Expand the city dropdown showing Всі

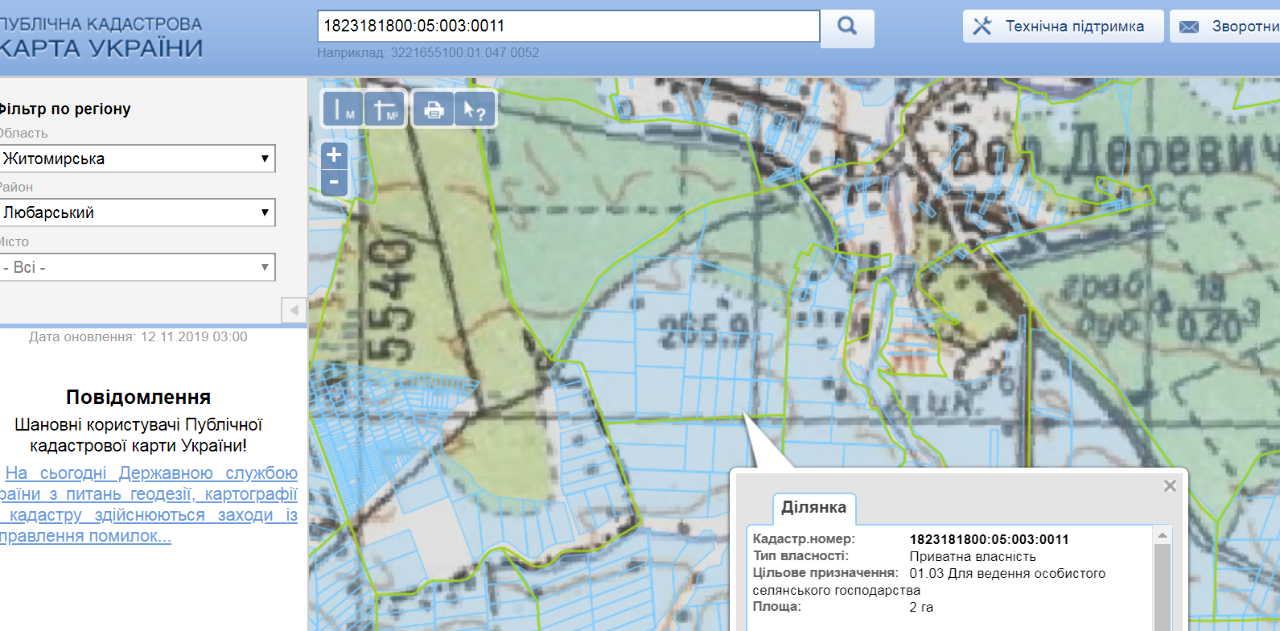pos(137,267)
